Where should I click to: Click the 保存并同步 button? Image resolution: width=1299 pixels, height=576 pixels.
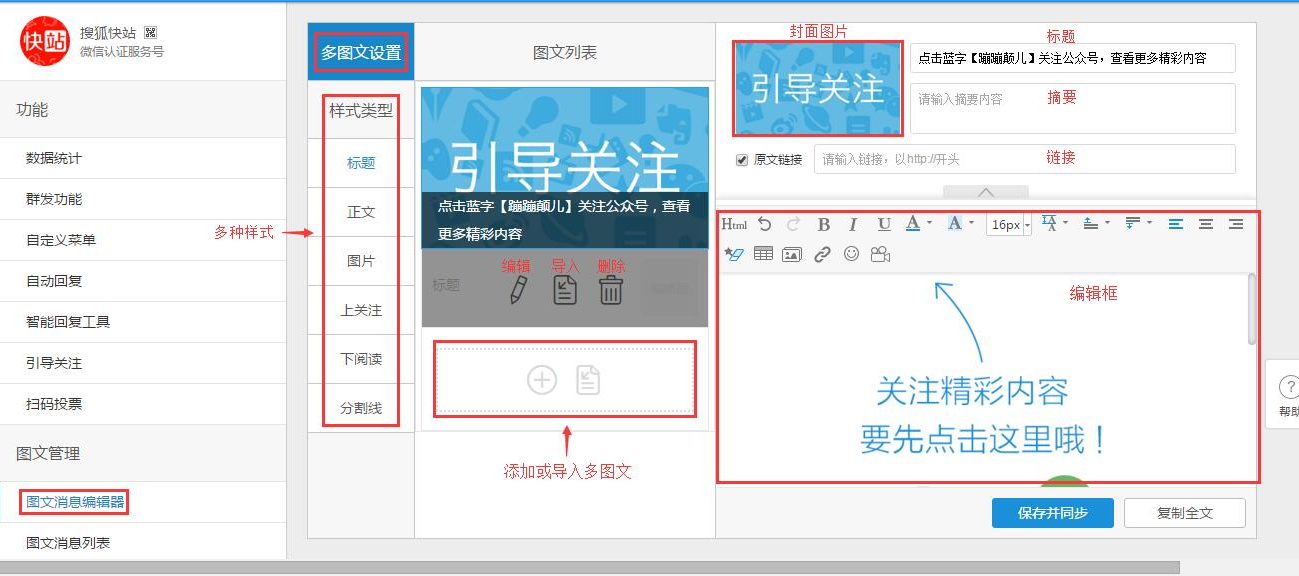(1052, 513)
